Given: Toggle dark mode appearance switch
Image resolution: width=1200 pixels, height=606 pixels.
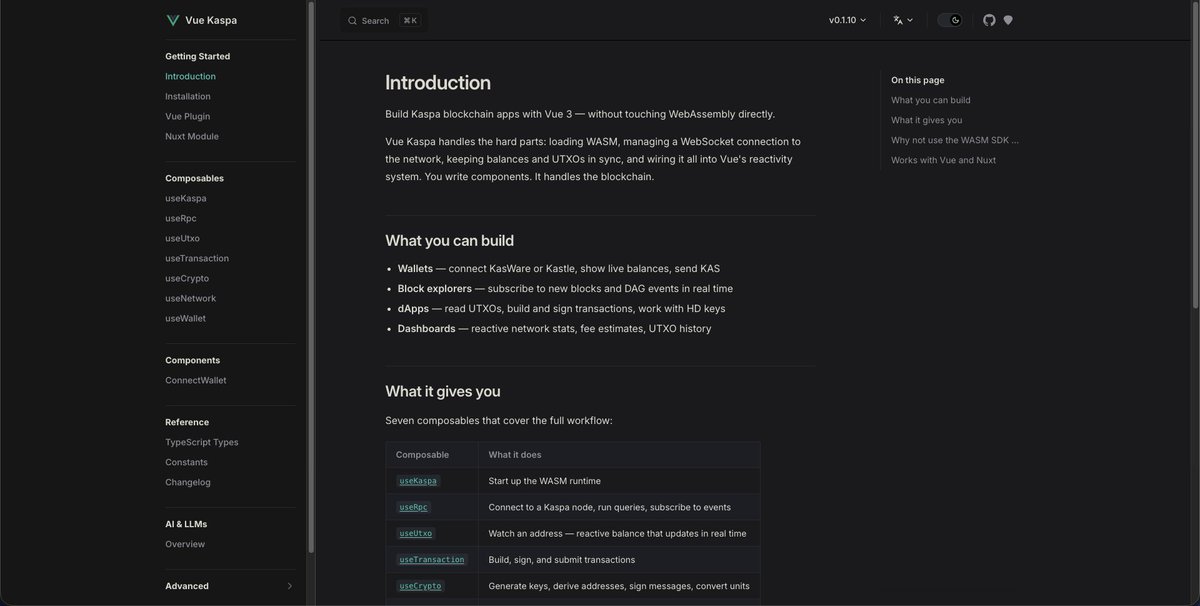Looking at the screenshot, I should click(x=950, y=20).
